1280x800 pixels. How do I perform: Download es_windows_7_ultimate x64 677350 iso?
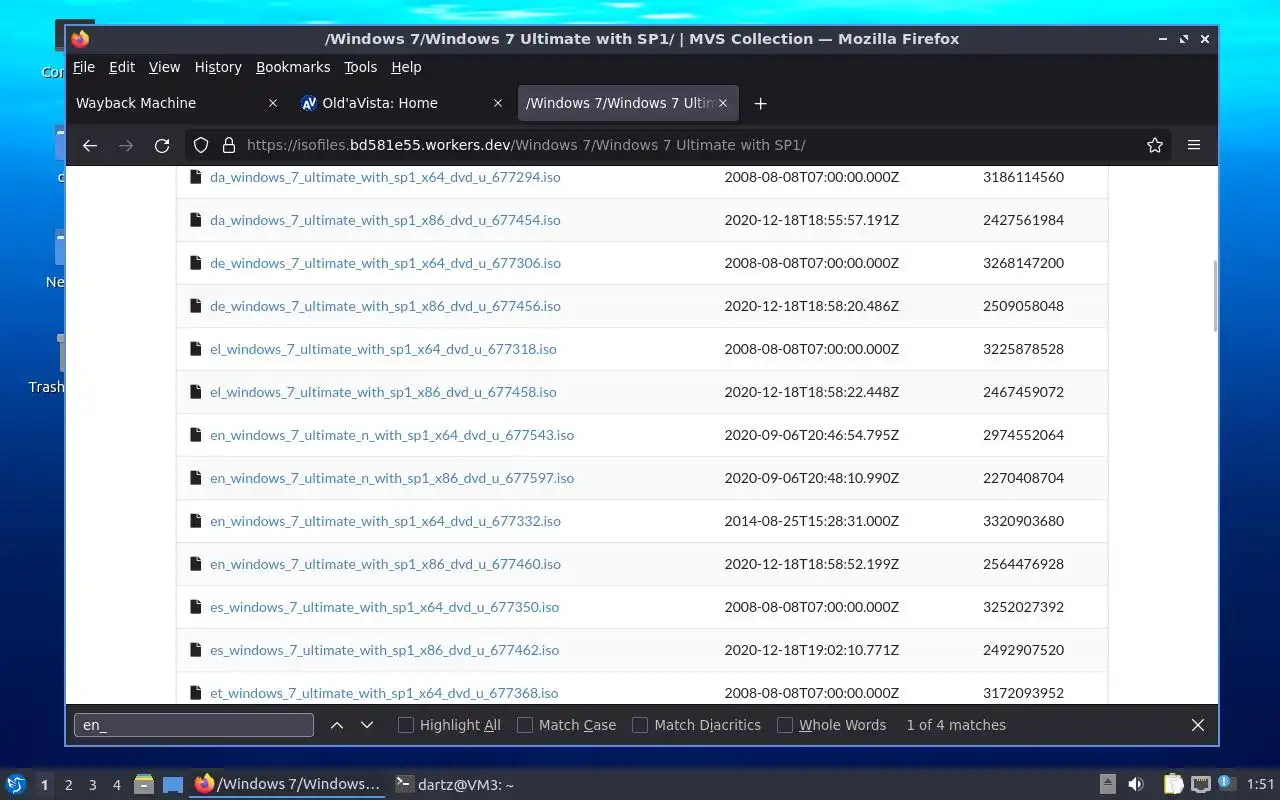pos(384,607)
